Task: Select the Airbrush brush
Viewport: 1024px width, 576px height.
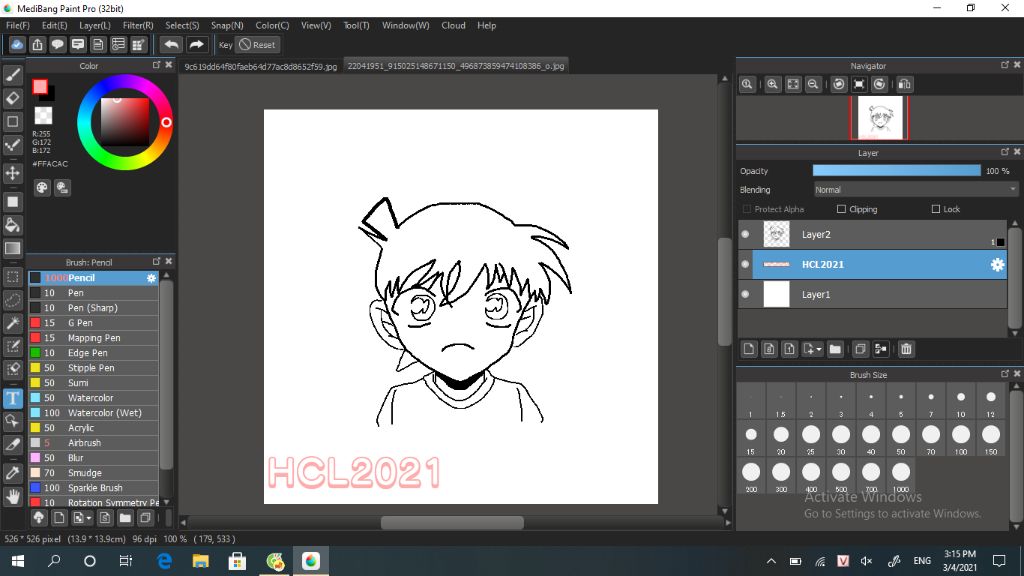Action: click(x=93, y=443)
